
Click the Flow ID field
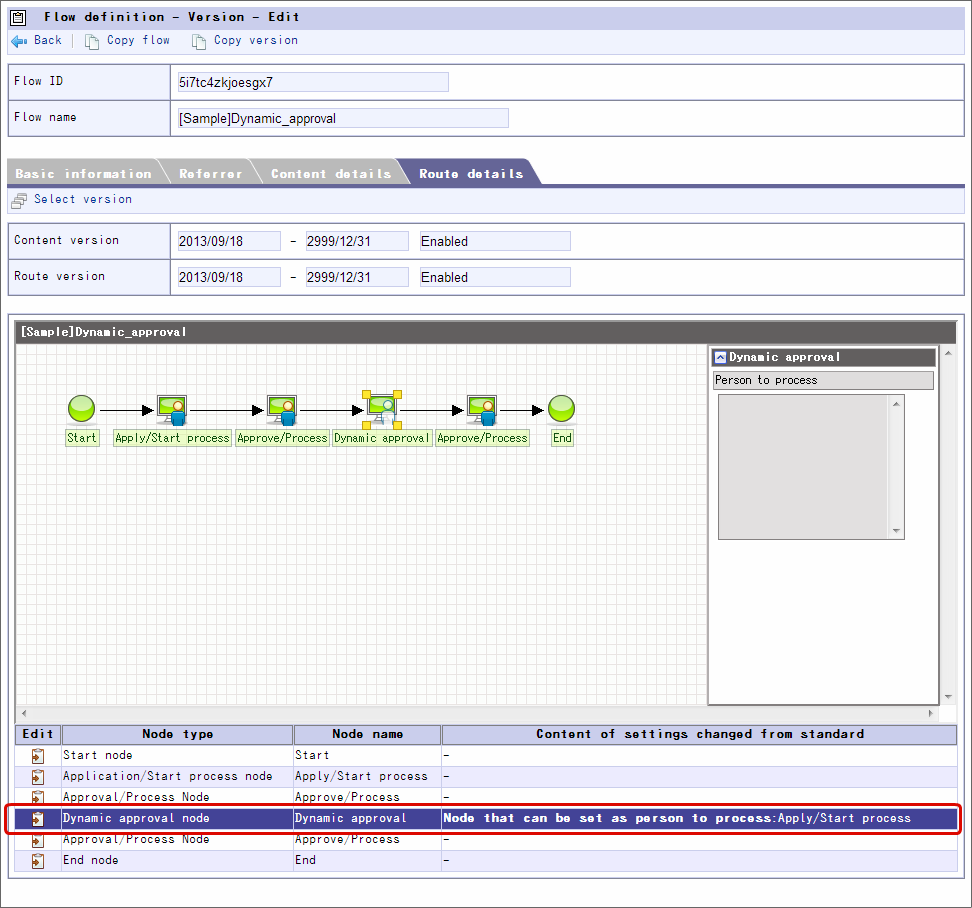(313, 82)
